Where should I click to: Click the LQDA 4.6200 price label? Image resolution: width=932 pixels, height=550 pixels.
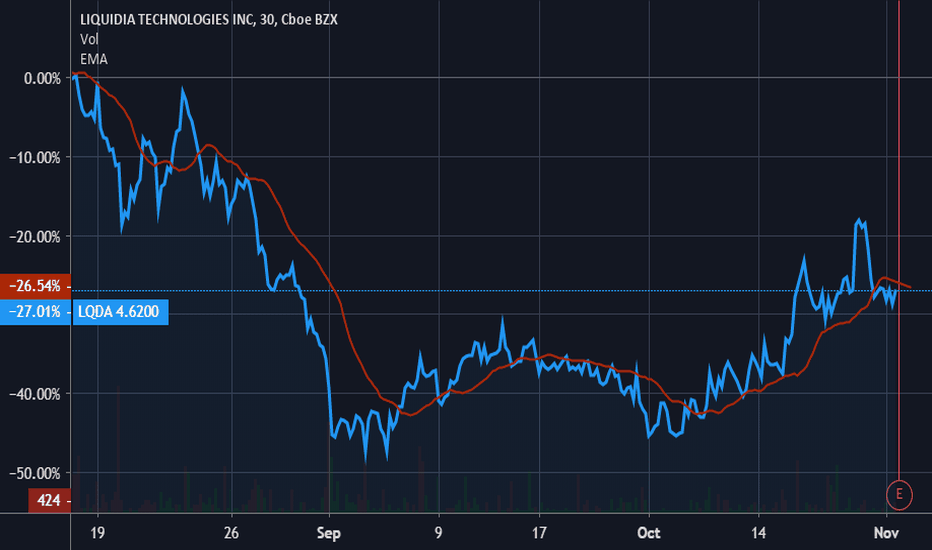click(x=120, y=312)
